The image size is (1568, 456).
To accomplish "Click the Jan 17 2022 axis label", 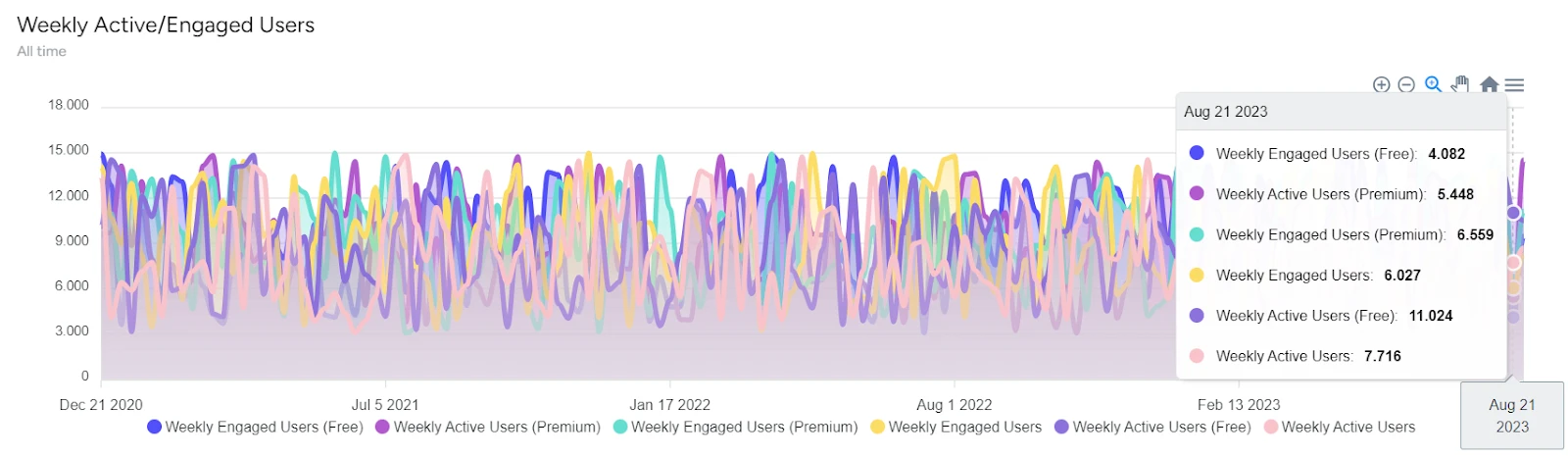I will 669,405.
